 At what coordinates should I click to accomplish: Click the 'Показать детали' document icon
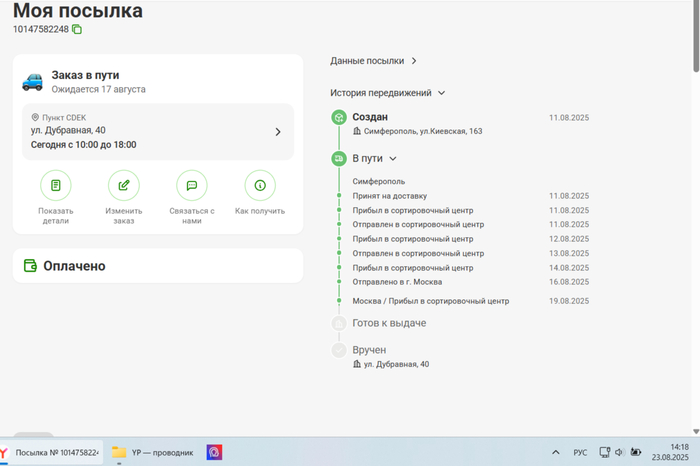coord(56,186)
